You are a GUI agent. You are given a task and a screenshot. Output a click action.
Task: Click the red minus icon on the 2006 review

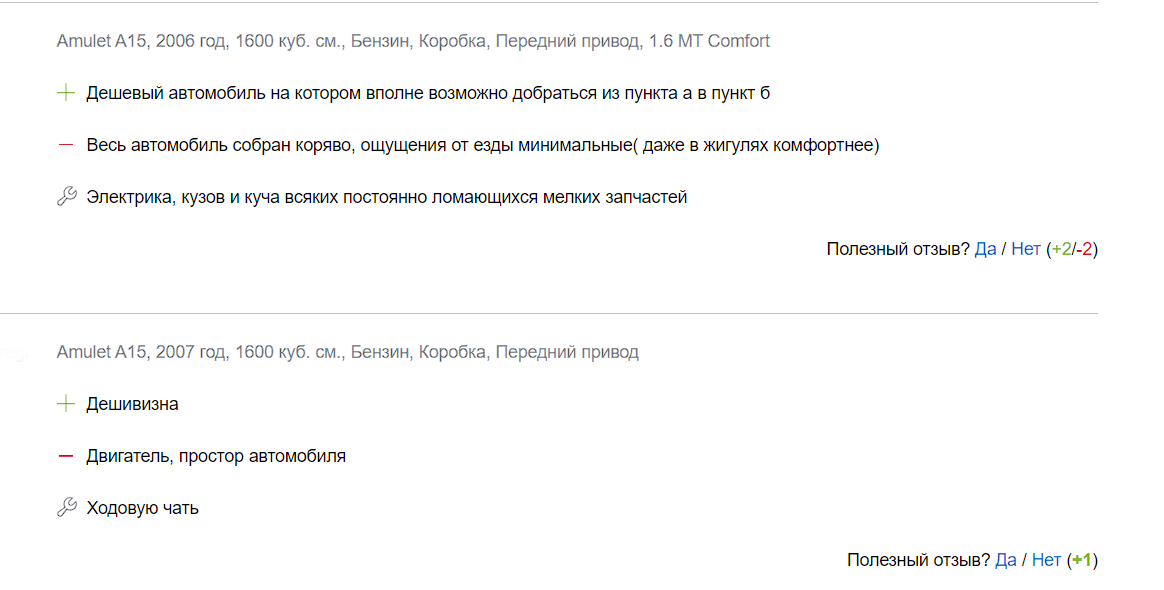point(65,144)
